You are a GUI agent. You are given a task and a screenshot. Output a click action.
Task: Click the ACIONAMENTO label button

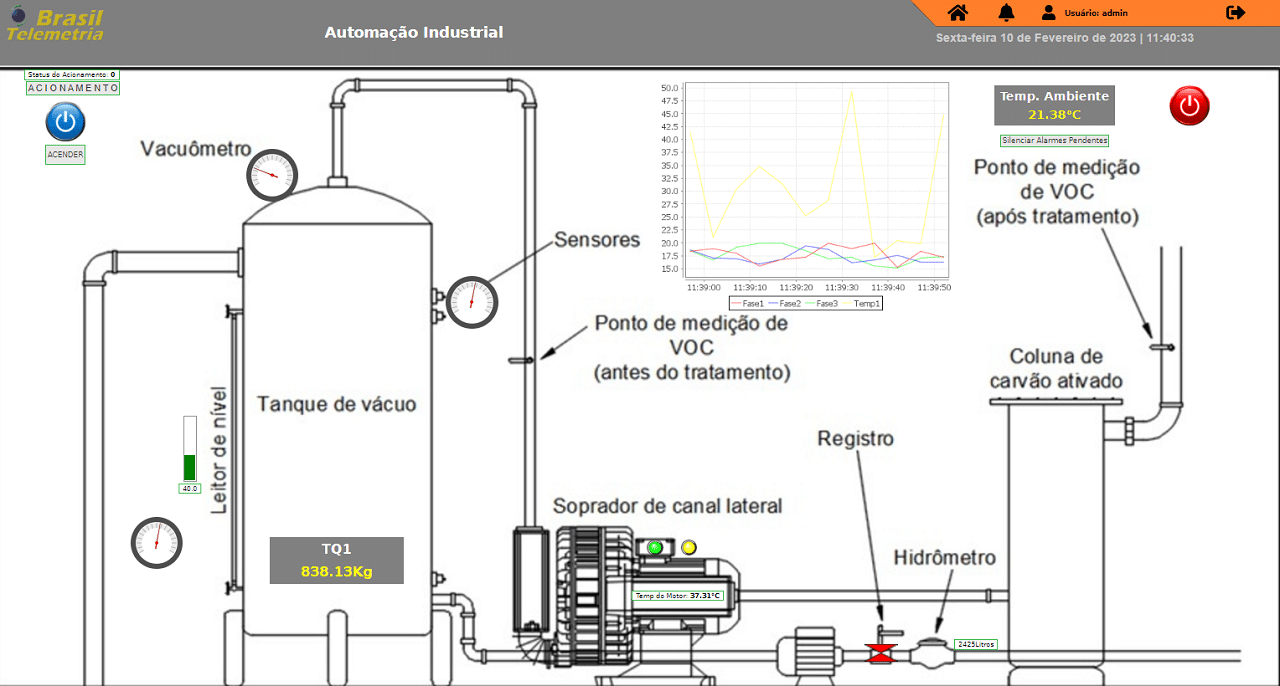[72, 88]
